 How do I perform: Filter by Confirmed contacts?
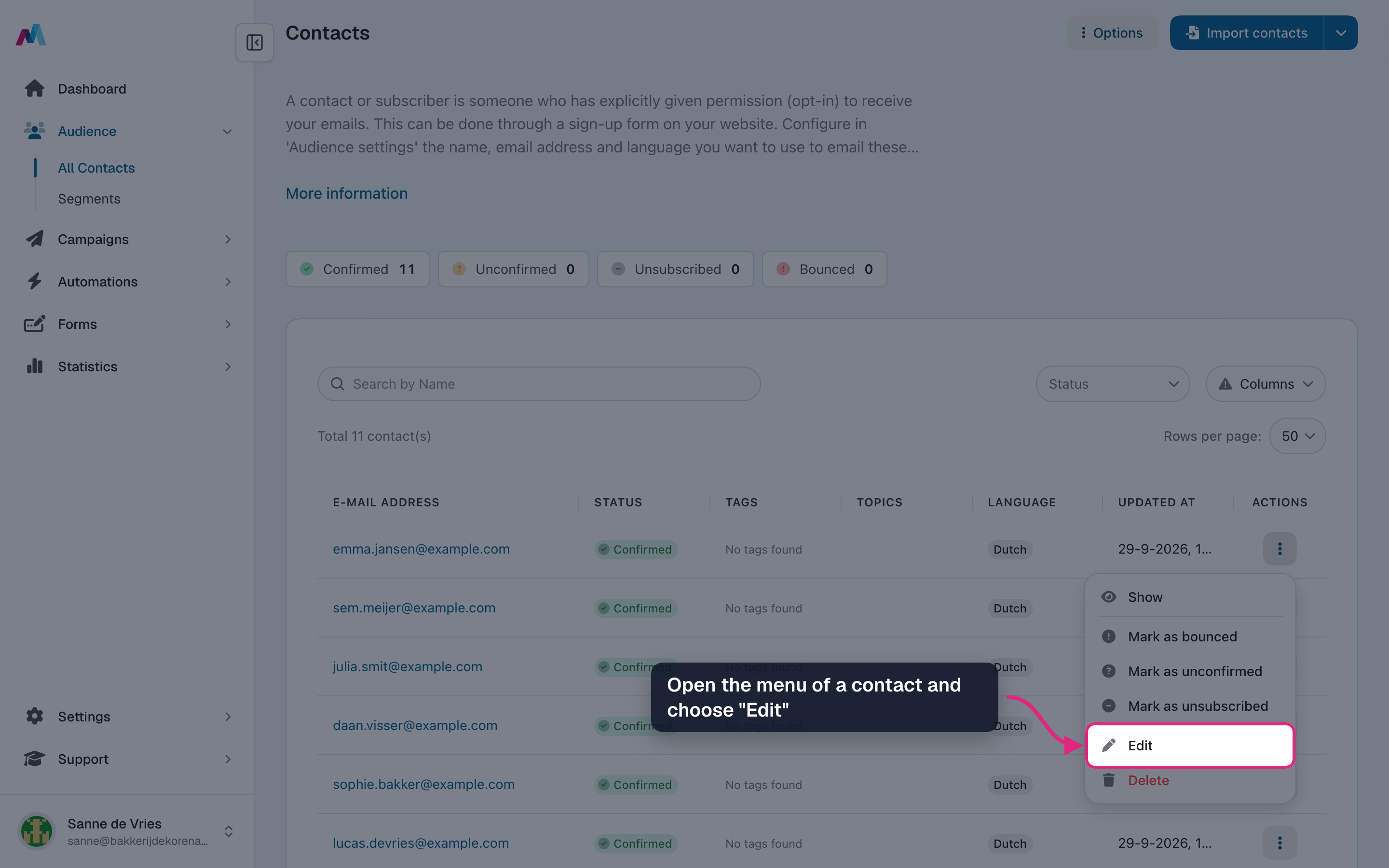pos(357,269)
